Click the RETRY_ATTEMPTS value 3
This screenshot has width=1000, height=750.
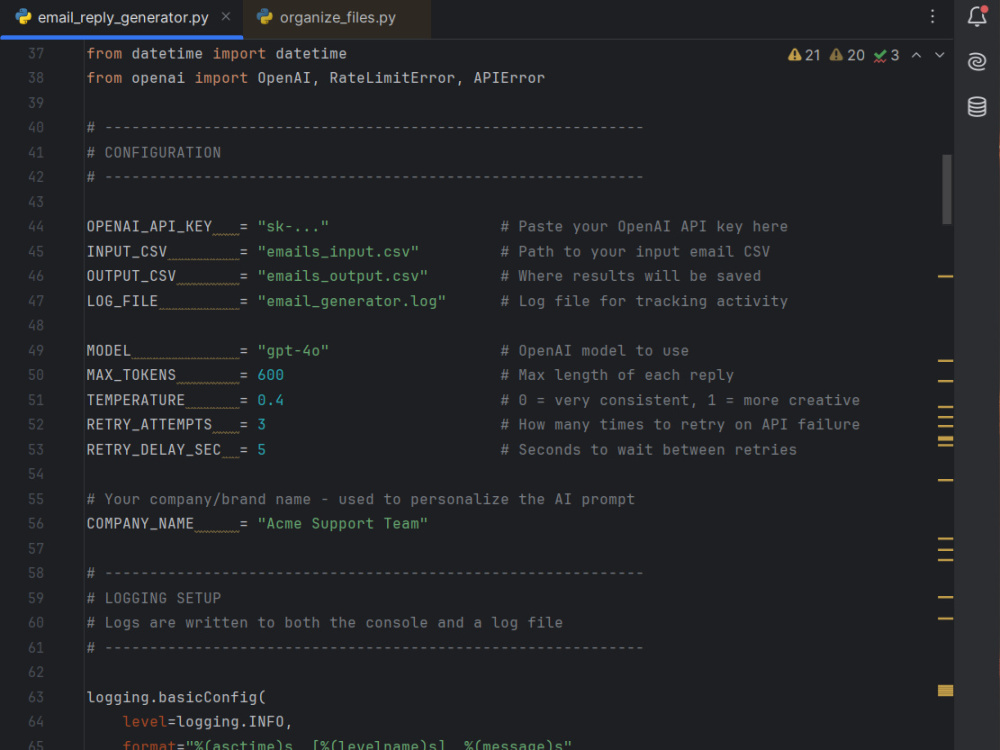(261, 425)
